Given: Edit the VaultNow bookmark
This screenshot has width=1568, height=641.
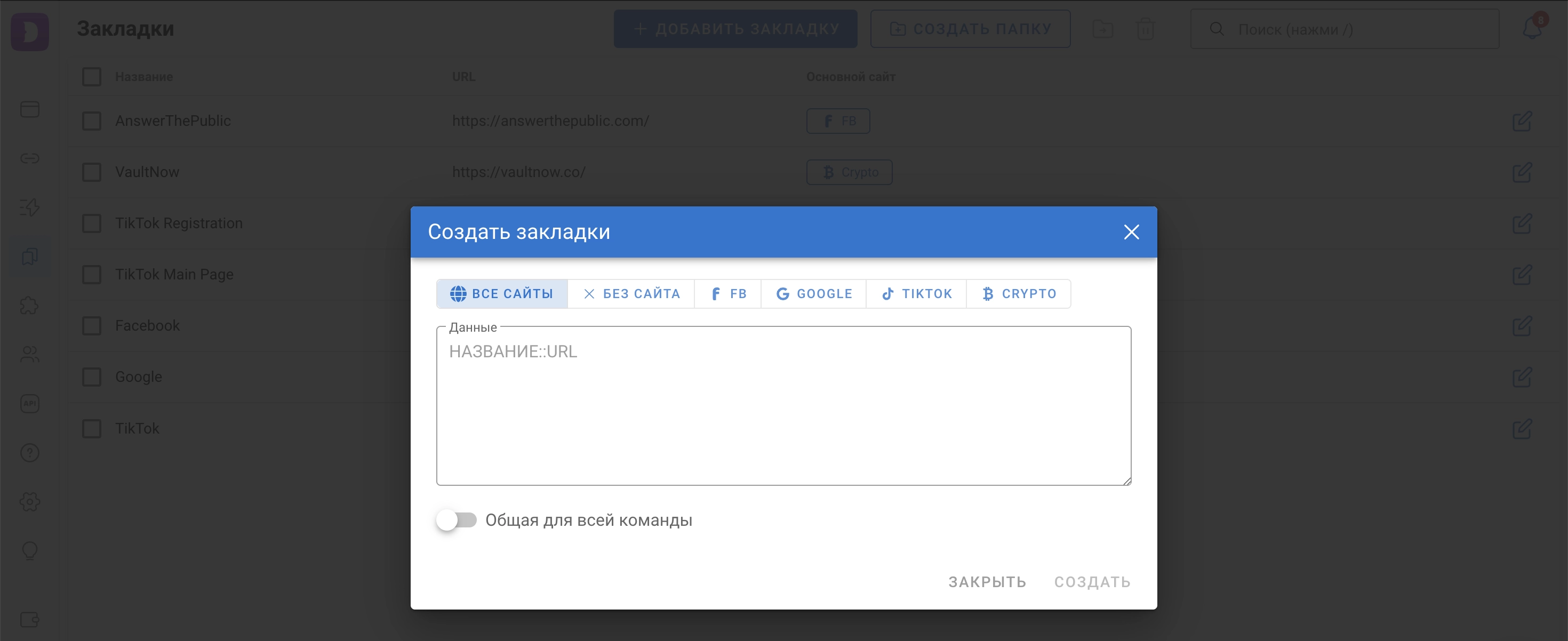Looking at the screenshot, I should 1522,172.
